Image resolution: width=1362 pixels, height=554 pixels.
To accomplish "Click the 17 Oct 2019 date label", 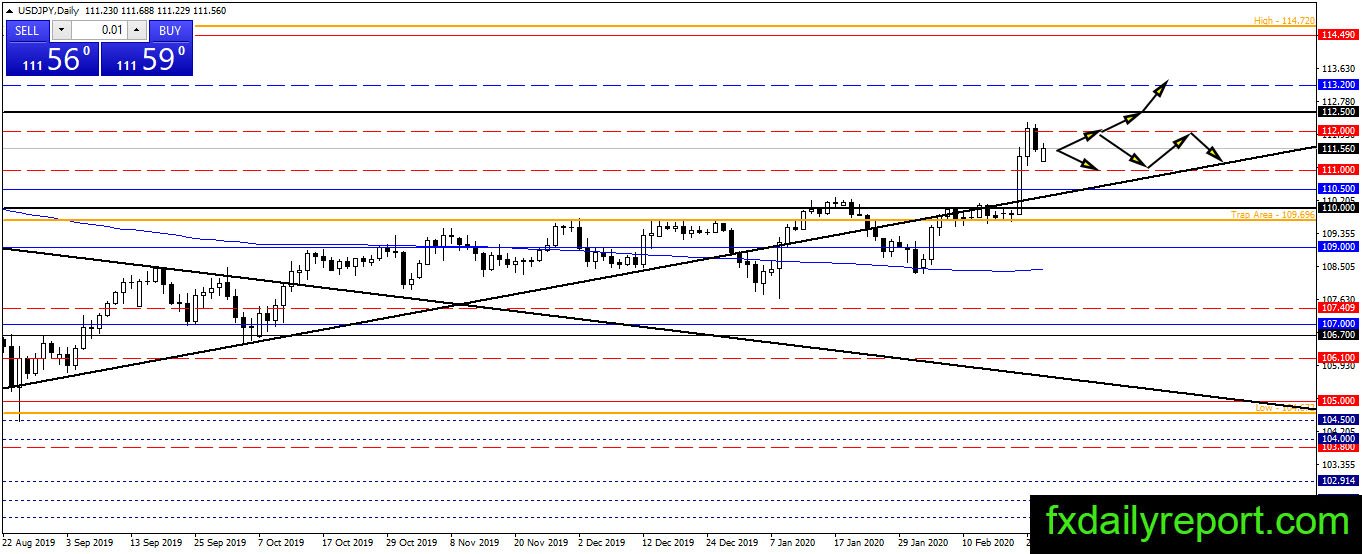I will [347, 544].
